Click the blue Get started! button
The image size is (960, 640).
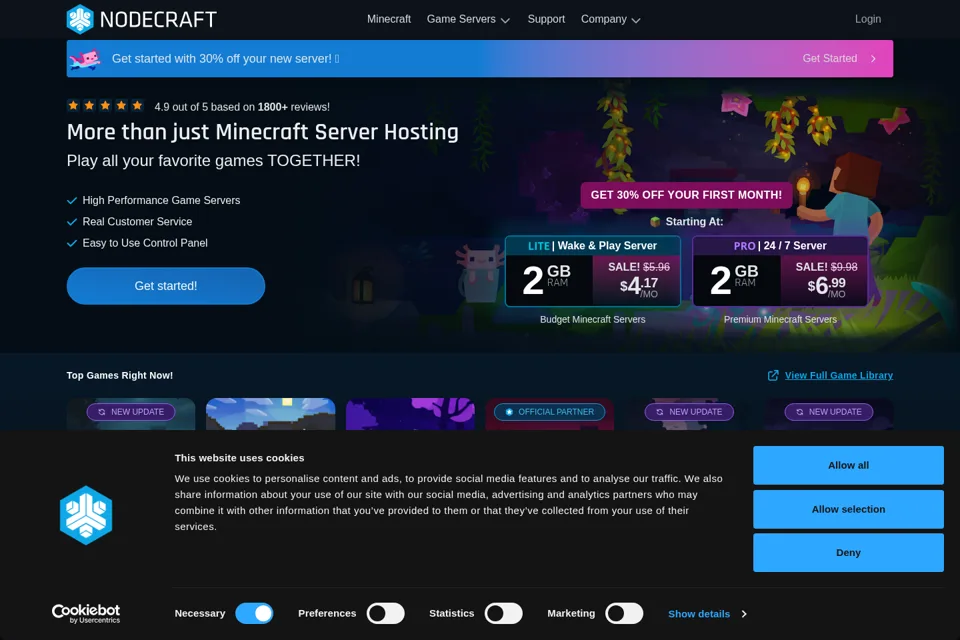(x=166, y=286)
